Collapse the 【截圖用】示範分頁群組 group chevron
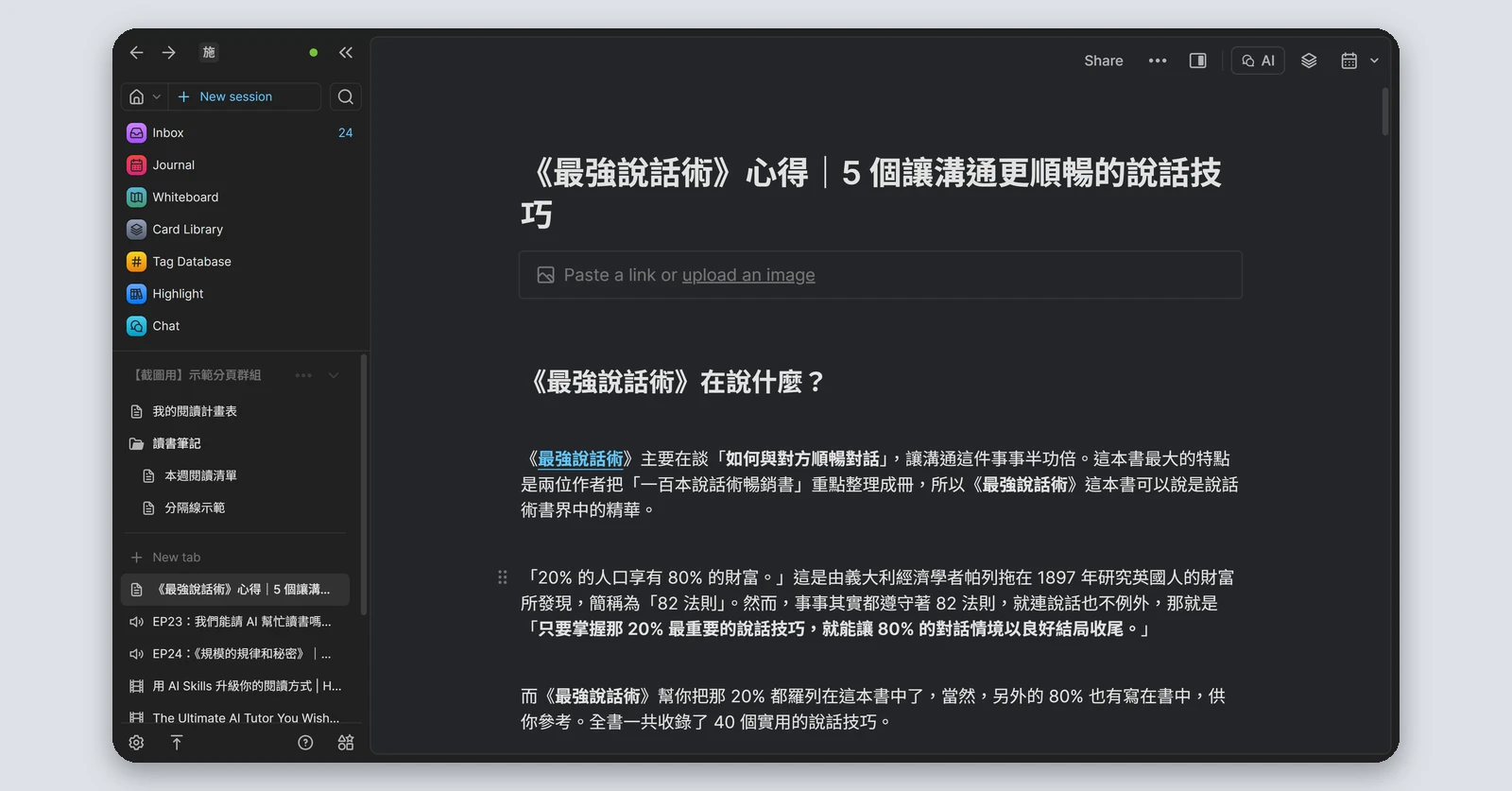This screenshot has width=1512, height=791. 334,375
